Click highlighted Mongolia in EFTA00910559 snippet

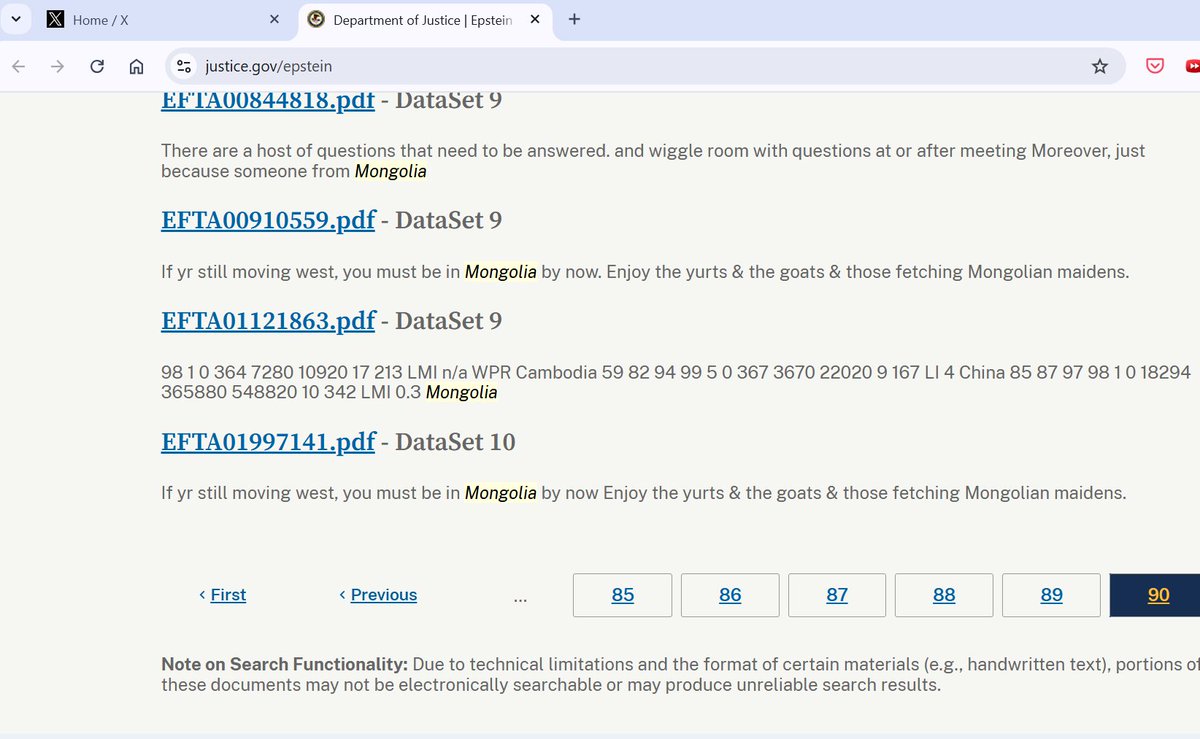tap(501, 271)
